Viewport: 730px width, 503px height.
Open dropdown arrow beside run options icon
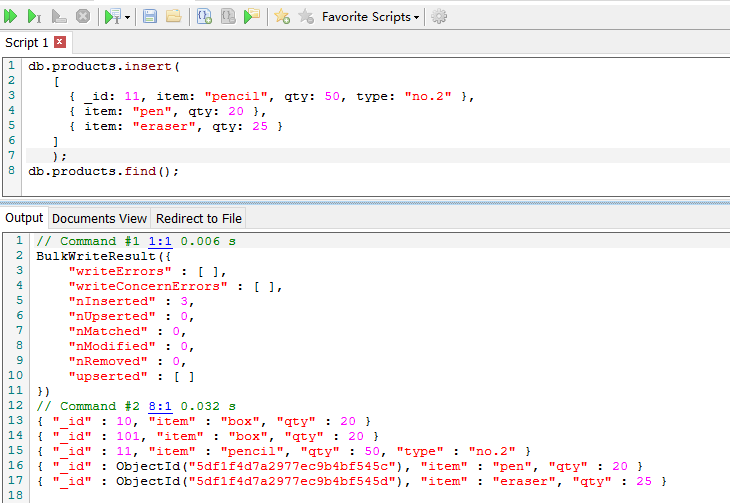[128, 18]
